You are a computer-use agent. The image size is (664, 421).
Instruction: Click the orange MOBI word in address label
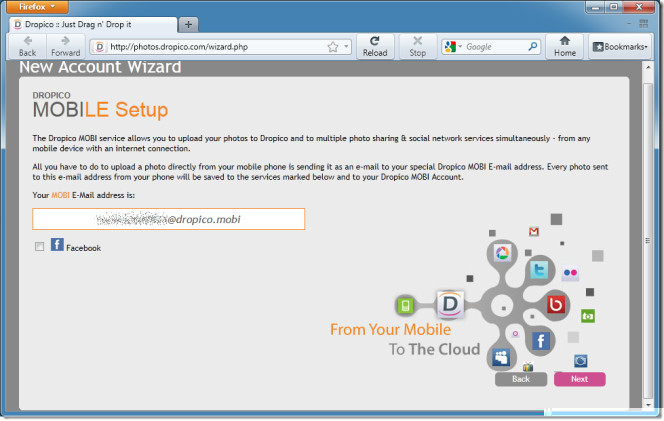(x=60, y=195)
